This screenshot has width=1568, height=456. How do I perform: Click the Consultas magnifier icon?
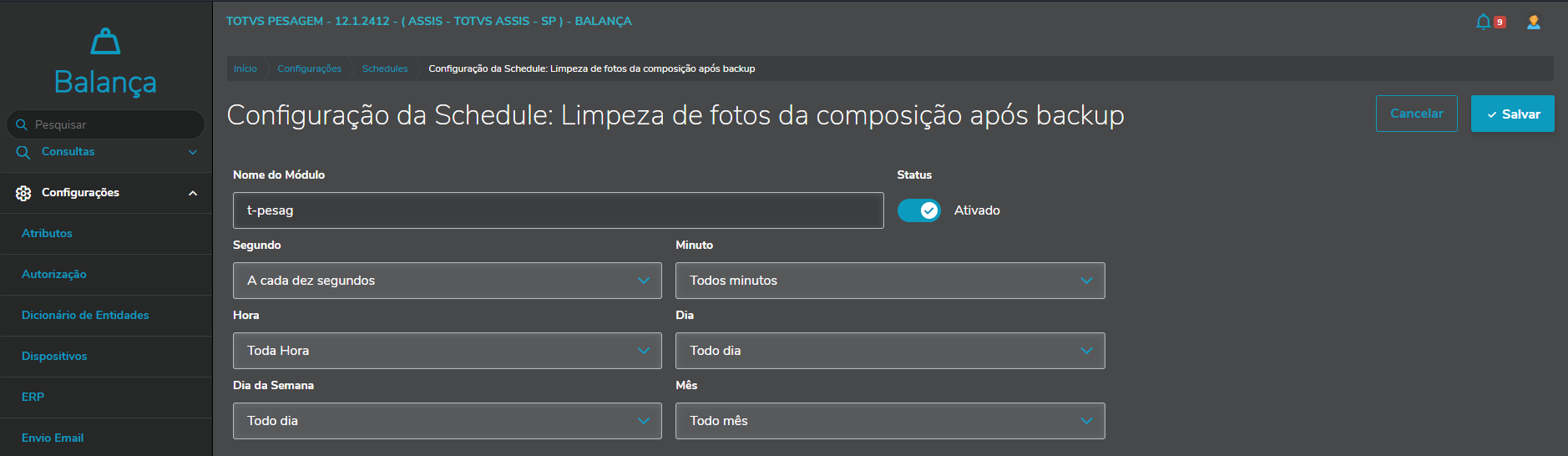23,152
